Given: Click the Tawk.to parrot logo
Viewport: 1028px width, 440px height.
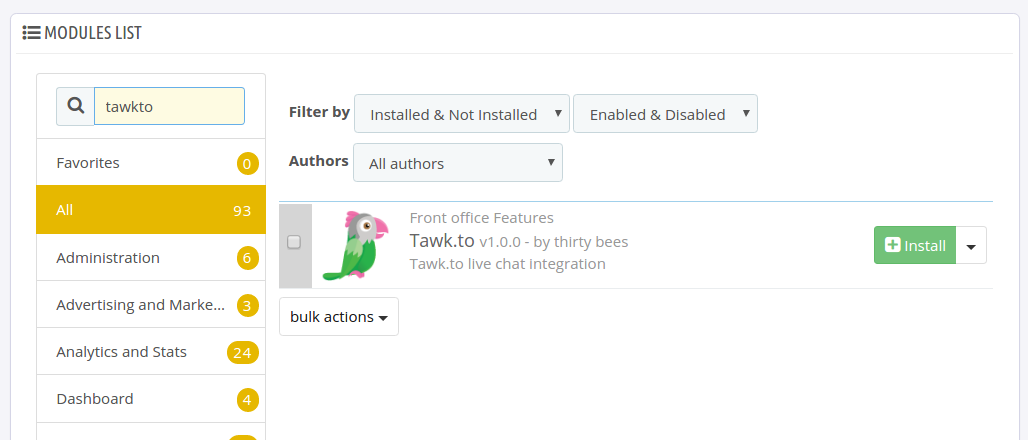Looking at the screenshot, I should coord(356,246).
